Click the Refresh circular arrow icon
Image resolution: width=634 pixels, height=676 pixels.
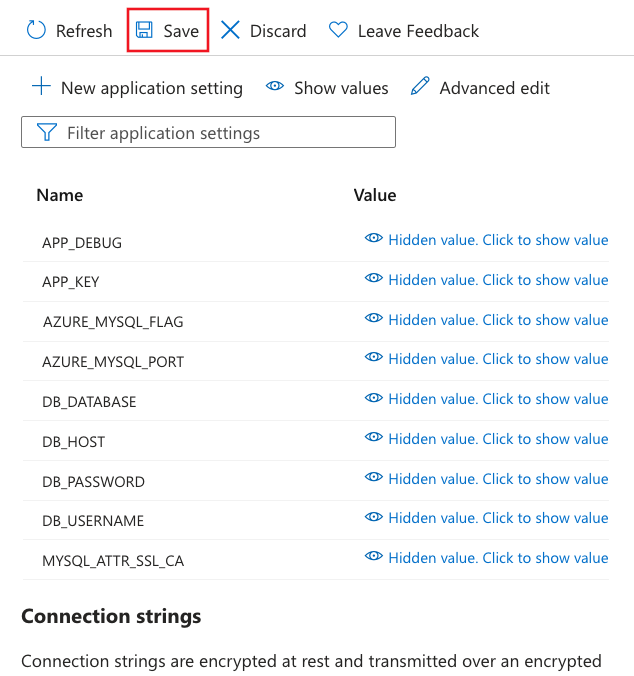[36, 31]
